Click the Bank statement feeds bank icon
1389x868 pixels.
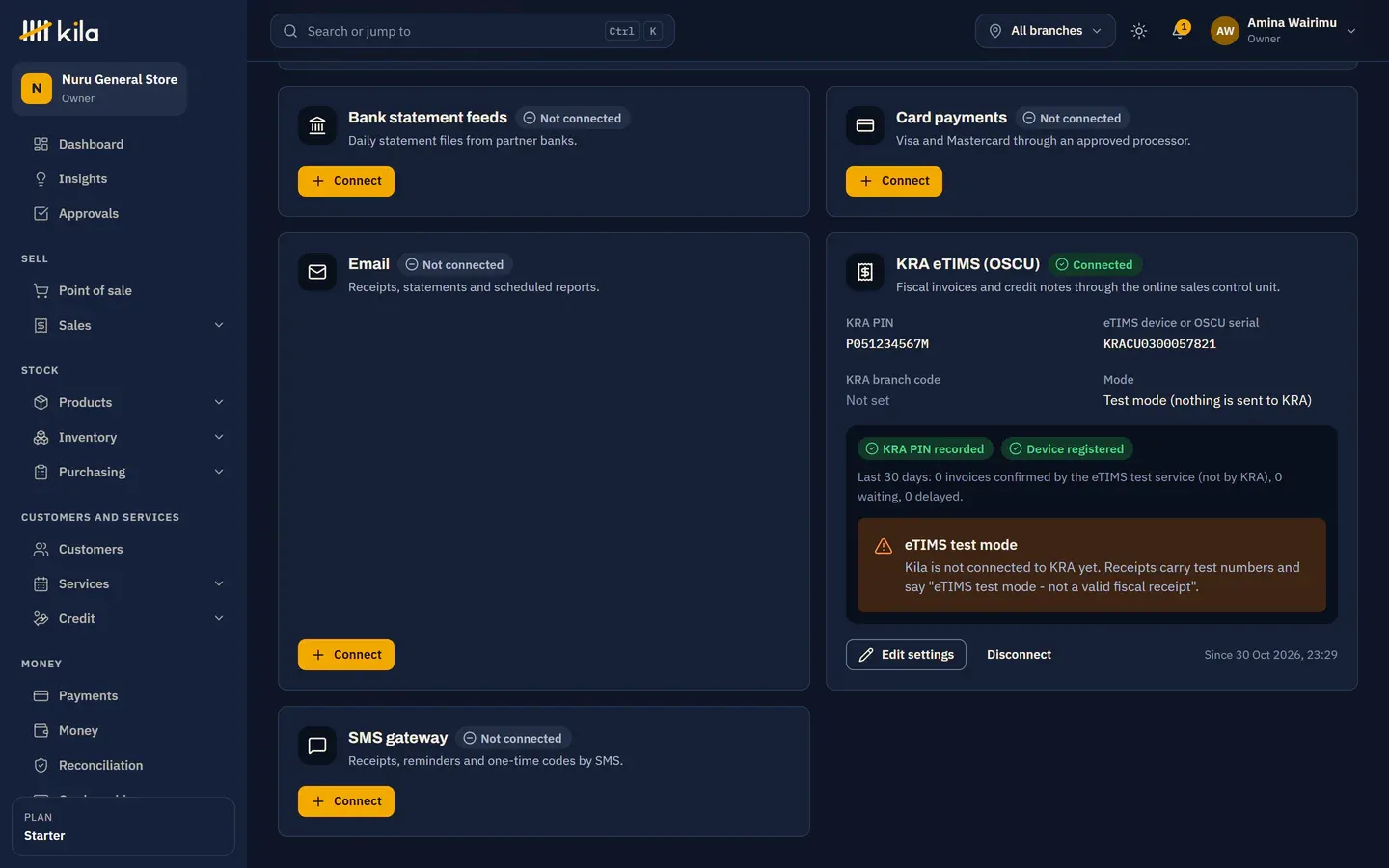tap(317, 125)
